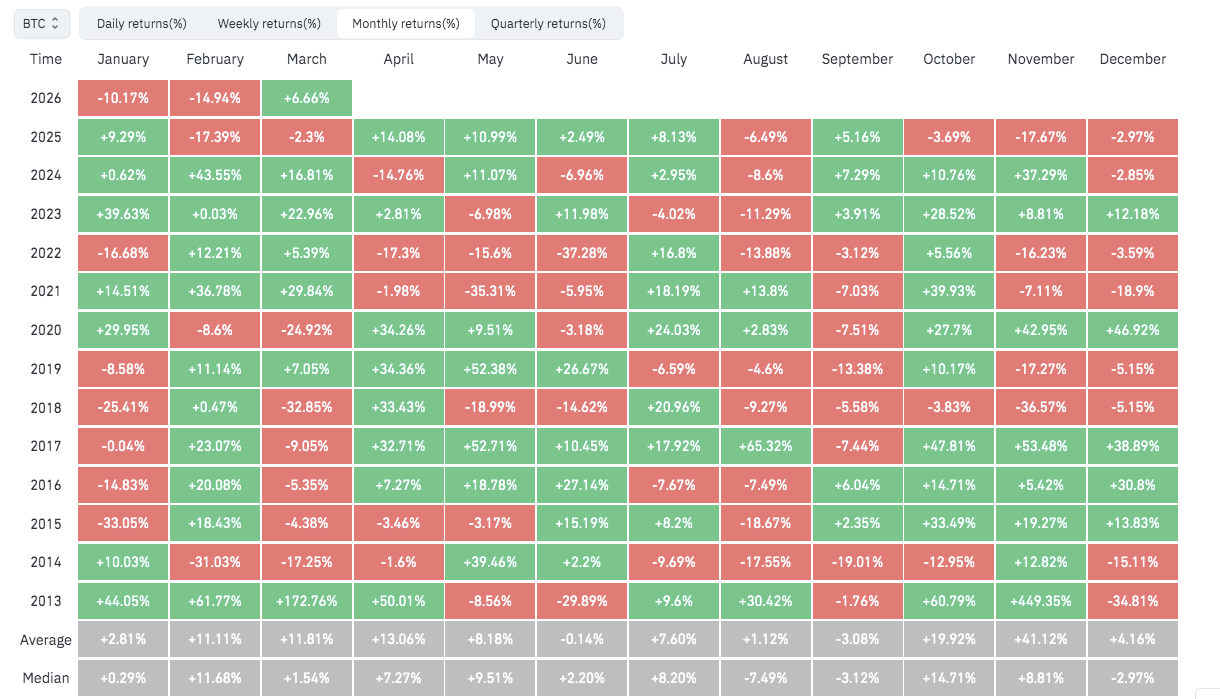The image size is (1220, 699).
Task: Click the green March 2026 +6.66% cell
Action: point(307,98)
